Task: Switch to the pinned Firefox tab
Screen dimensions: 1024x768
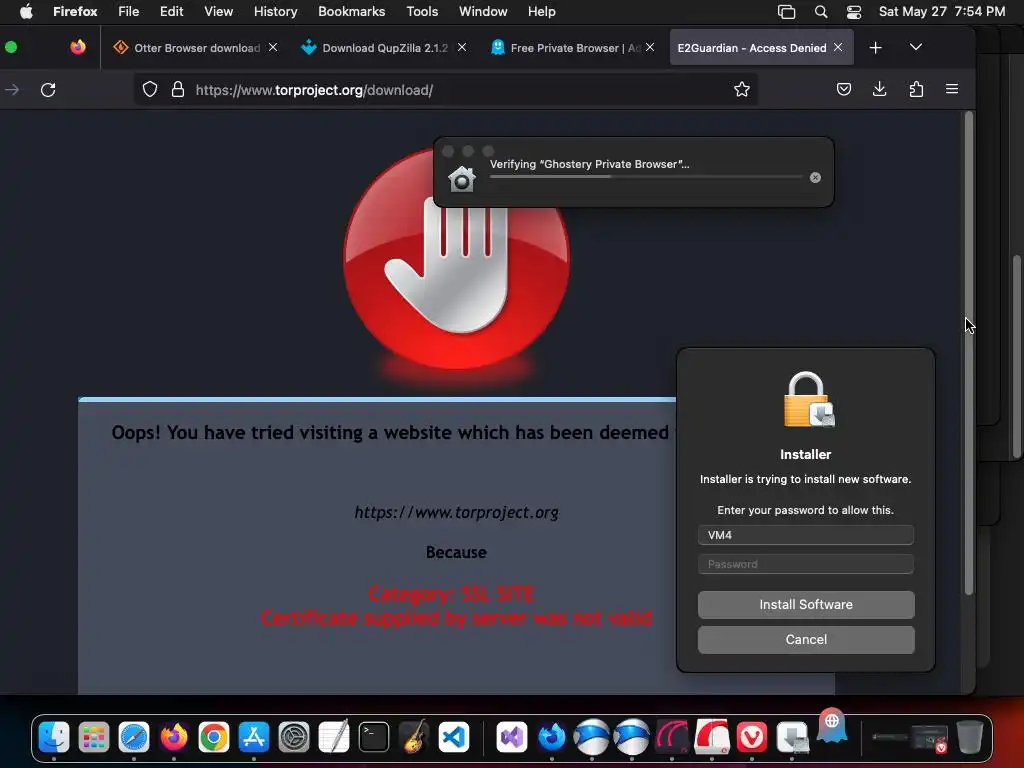Action: pos(78,47)
